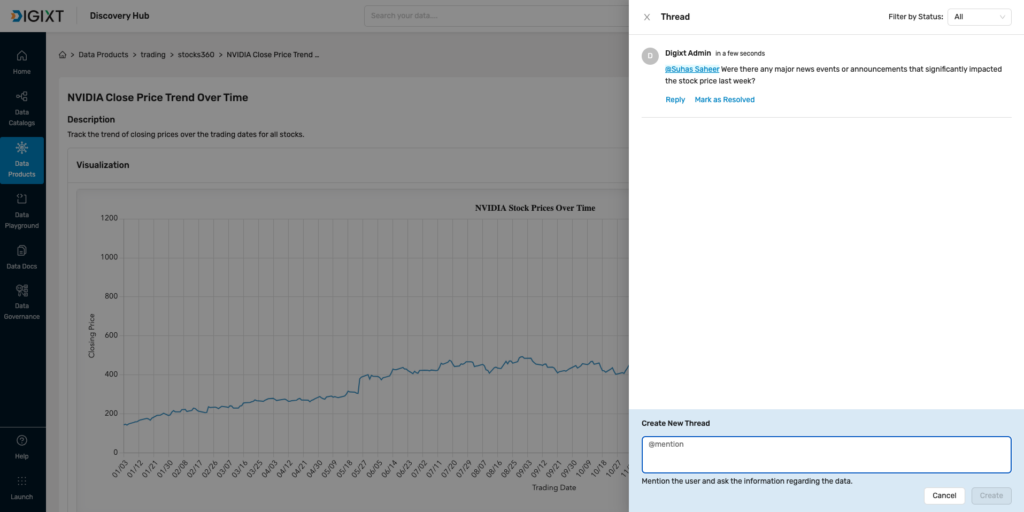Click the Trading Date axis label
1024x512 pixels.
tap(554, 488)
